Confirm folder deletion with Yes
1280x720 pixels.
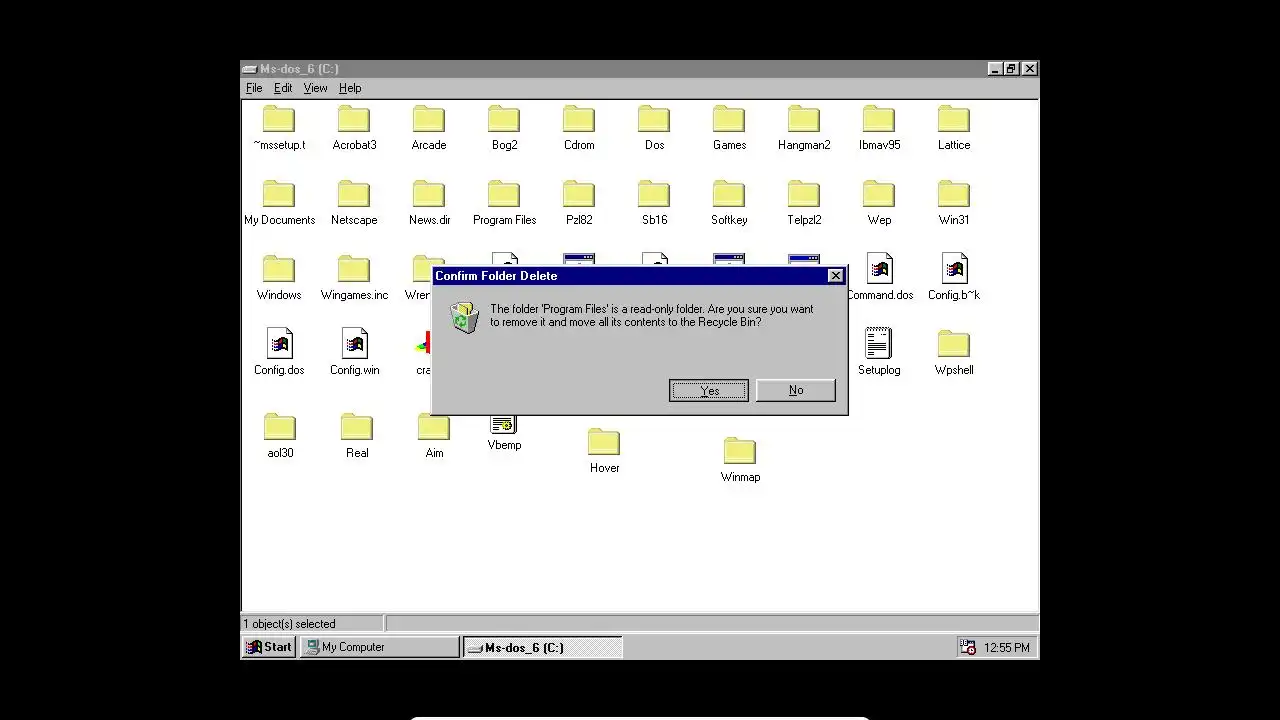pyautogui.click(x=709, y=390)
